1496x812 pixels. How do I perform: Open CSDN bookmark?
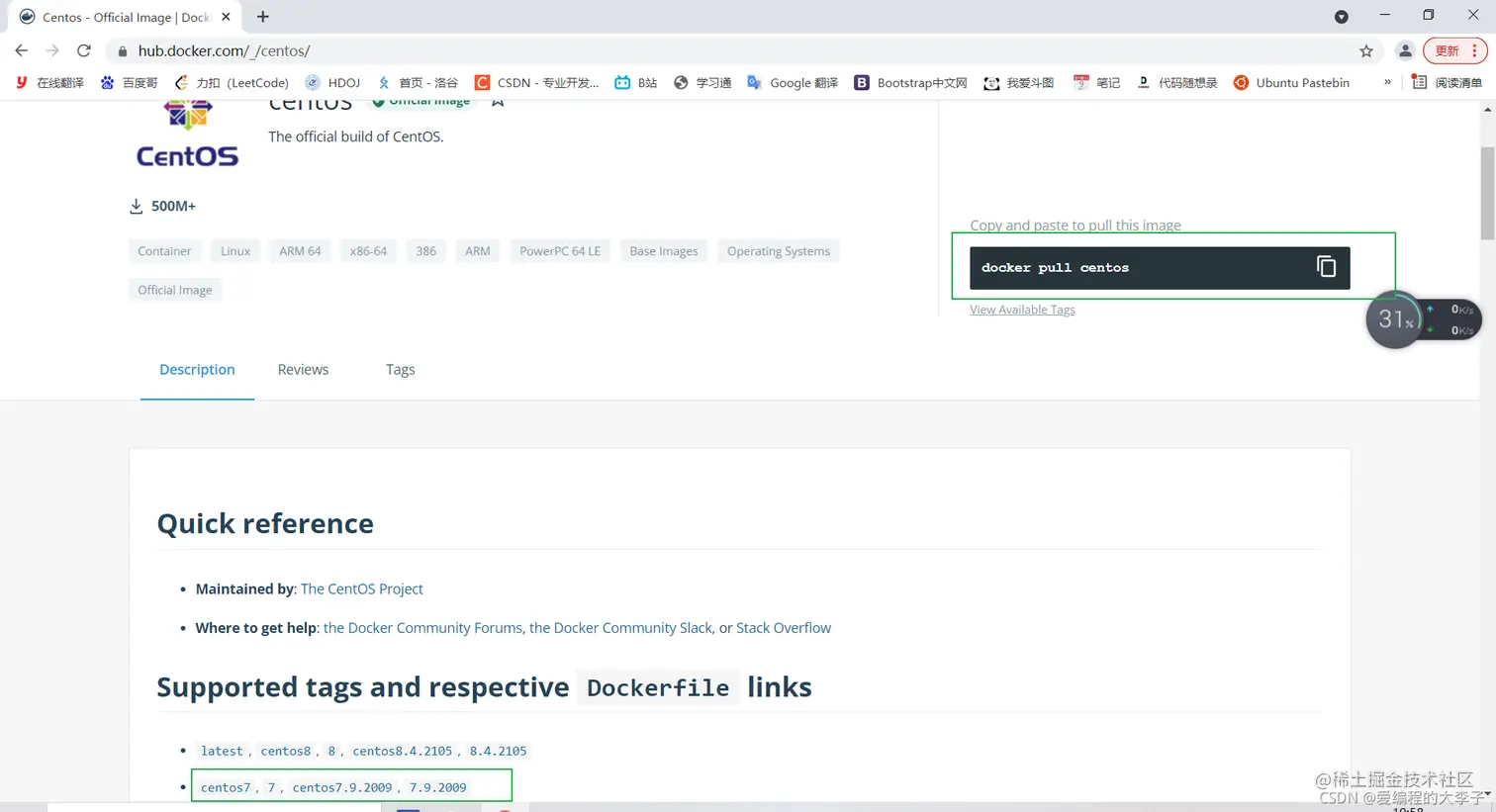[537, 83]
